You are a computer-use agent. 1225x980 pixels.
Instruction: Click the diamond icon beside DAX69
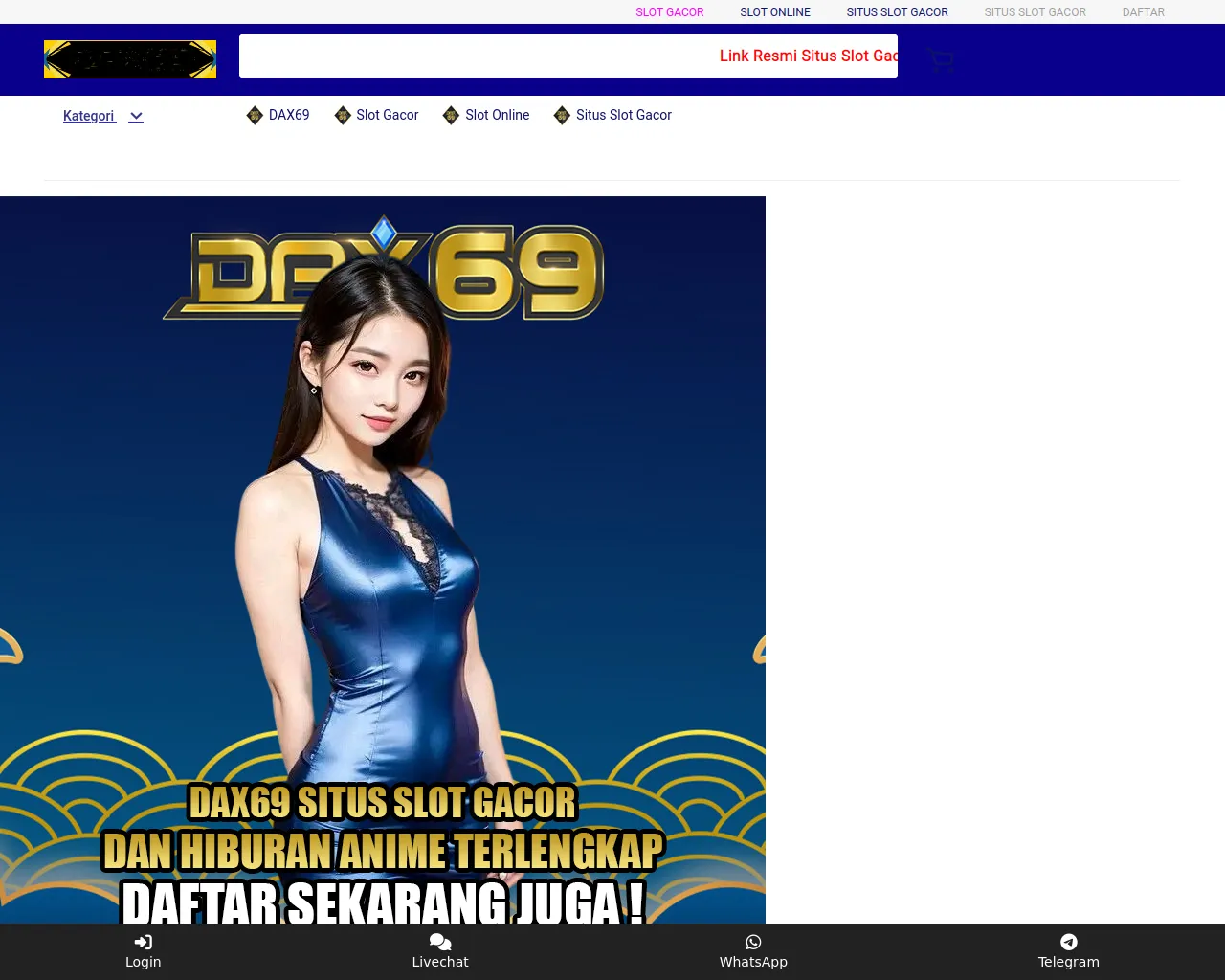pos(255,116)
